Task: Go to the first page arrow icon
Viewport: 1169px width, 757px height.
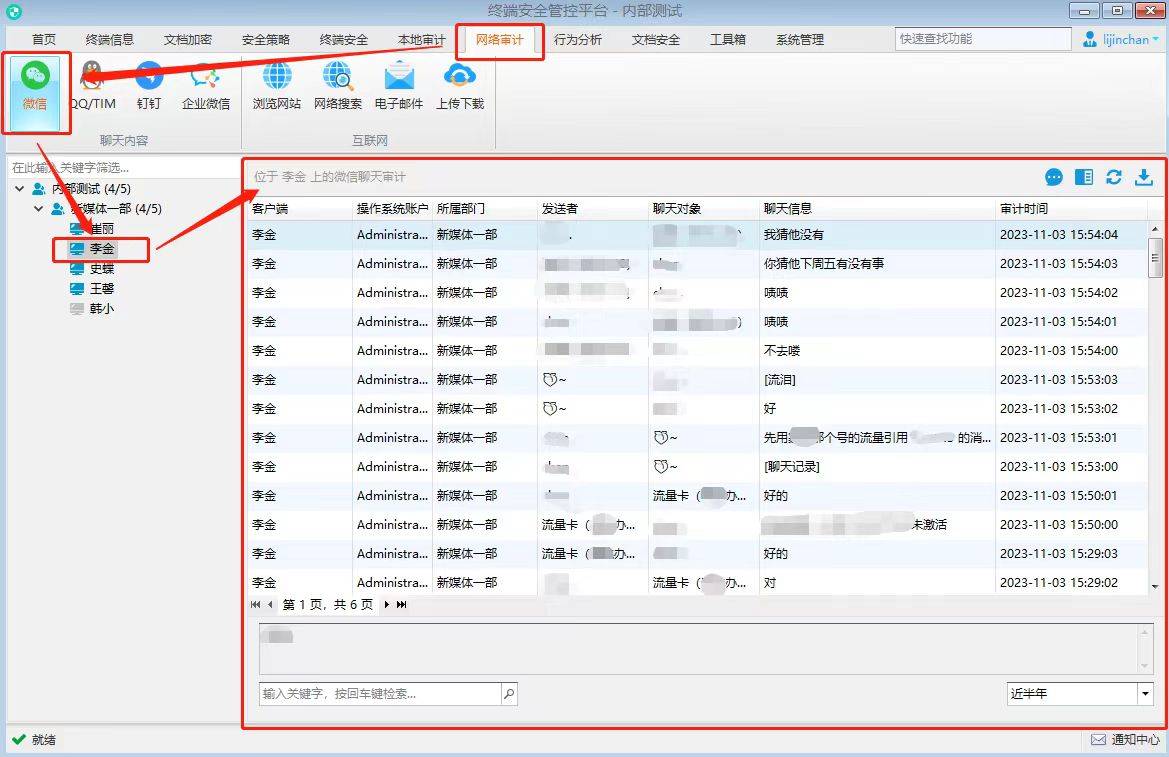Action: click(x=256, y=604)
